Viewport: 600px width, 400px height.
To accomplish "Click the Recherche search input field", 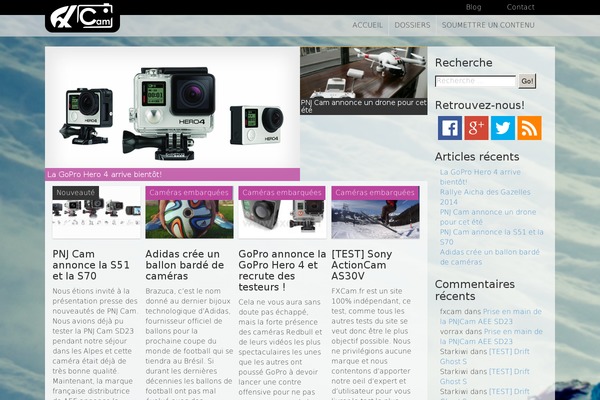I will click(475, 81).
